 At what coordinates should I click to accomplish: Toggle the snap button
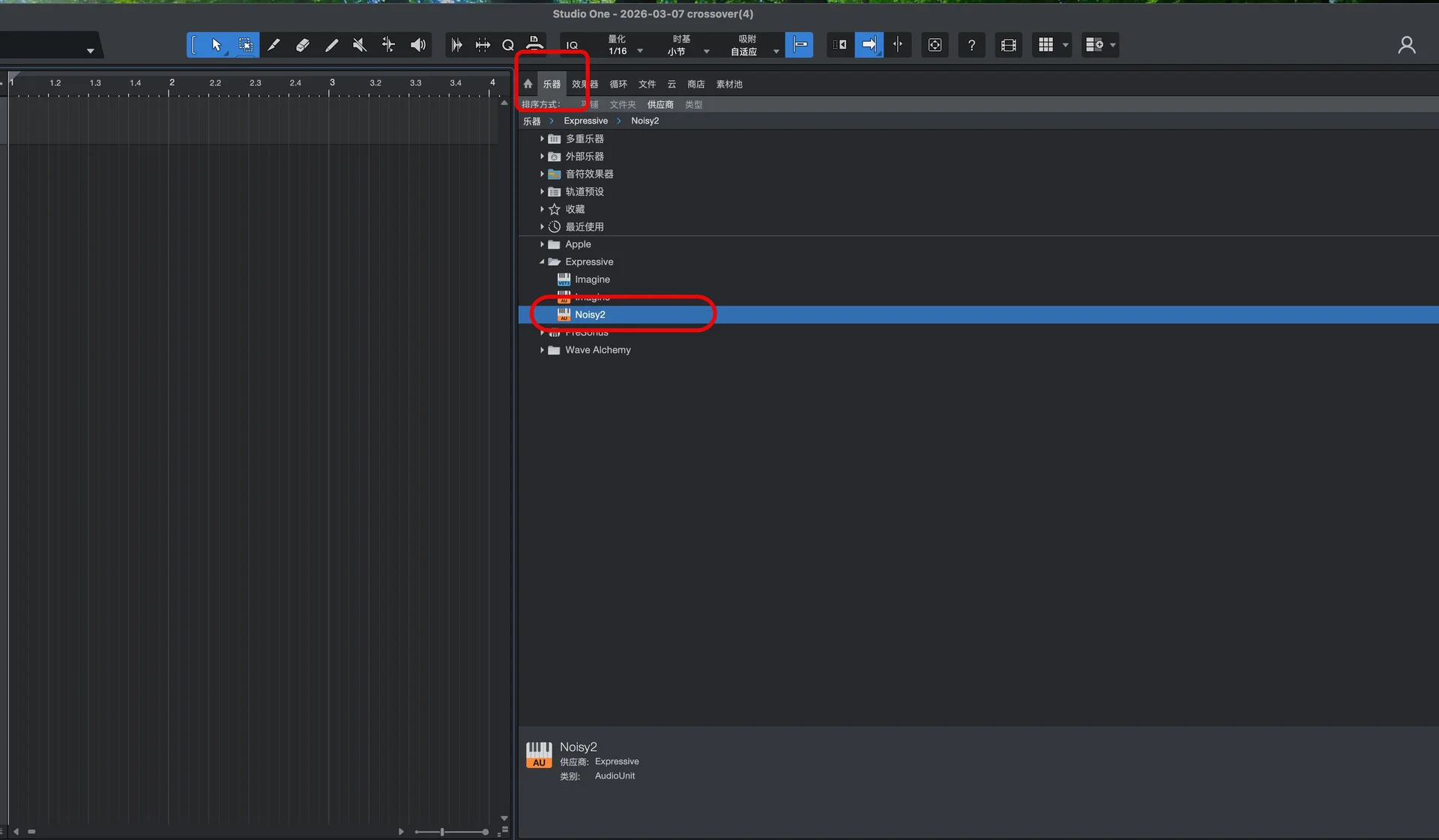(800, 45)
